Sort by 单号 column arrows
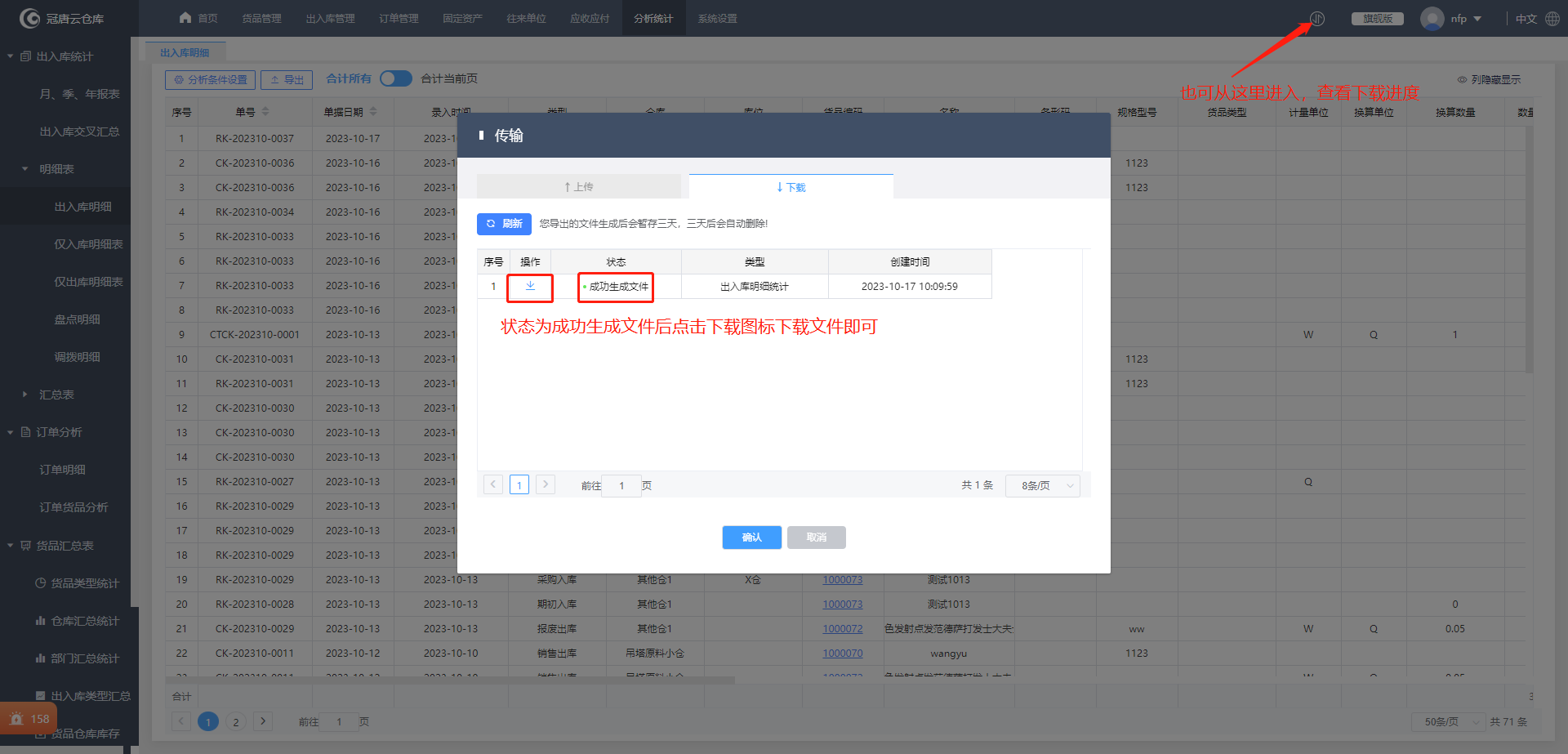Image resolution: width=1568 pixels, height=754 pixels. [x=265, y=112]
